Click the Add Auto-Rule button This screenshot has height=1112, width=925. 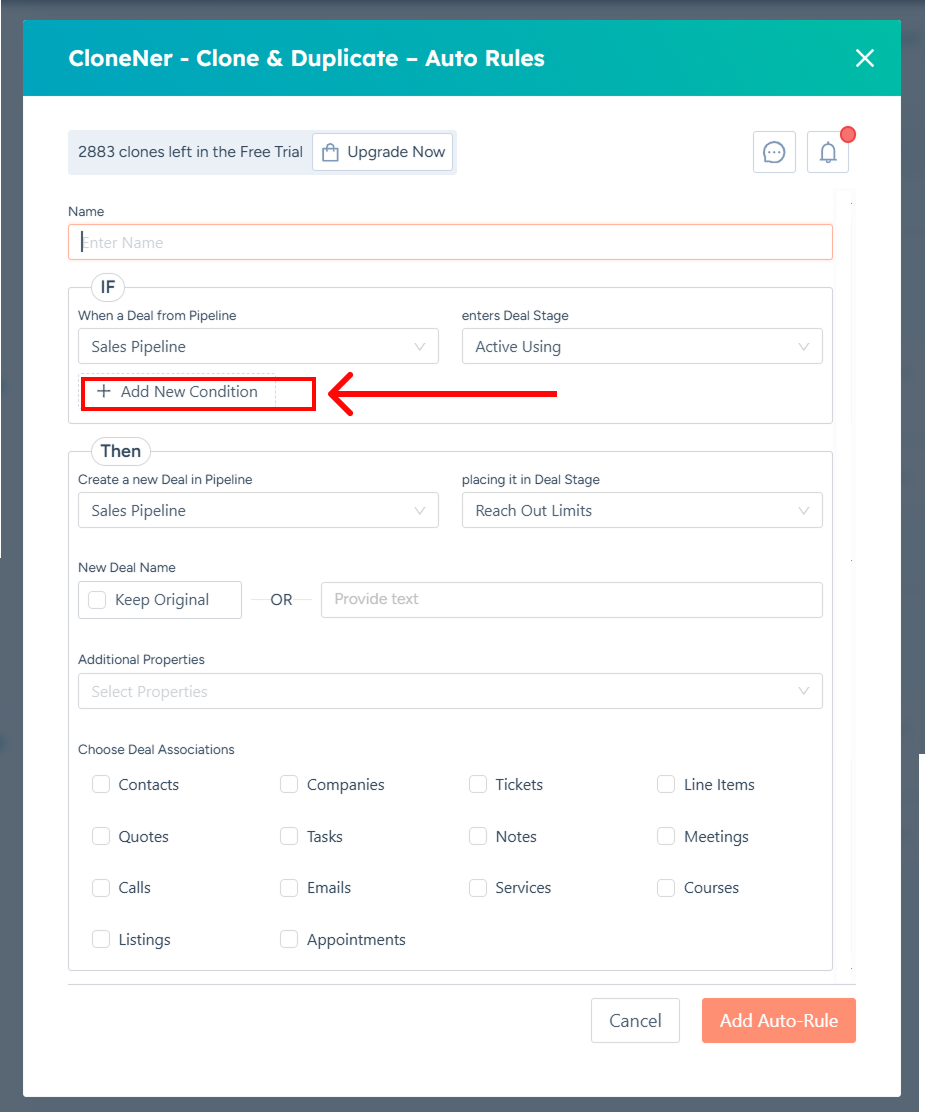779,1021
